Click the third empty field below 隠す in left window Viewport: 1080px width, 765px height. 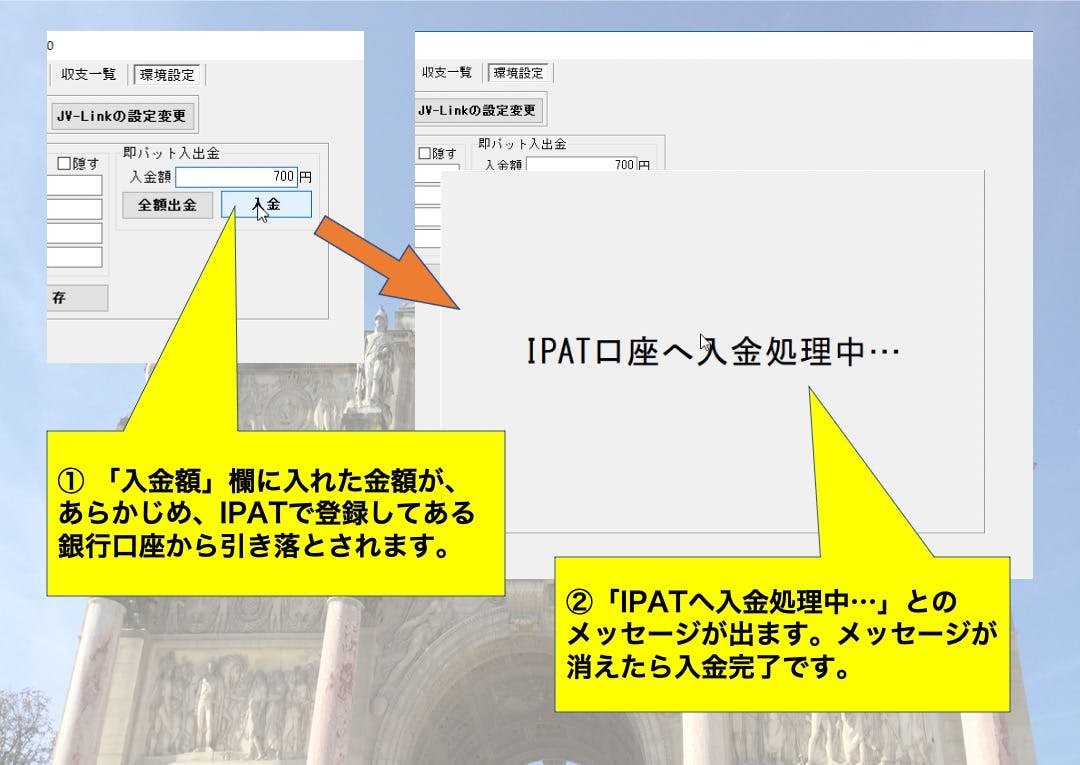74,233
